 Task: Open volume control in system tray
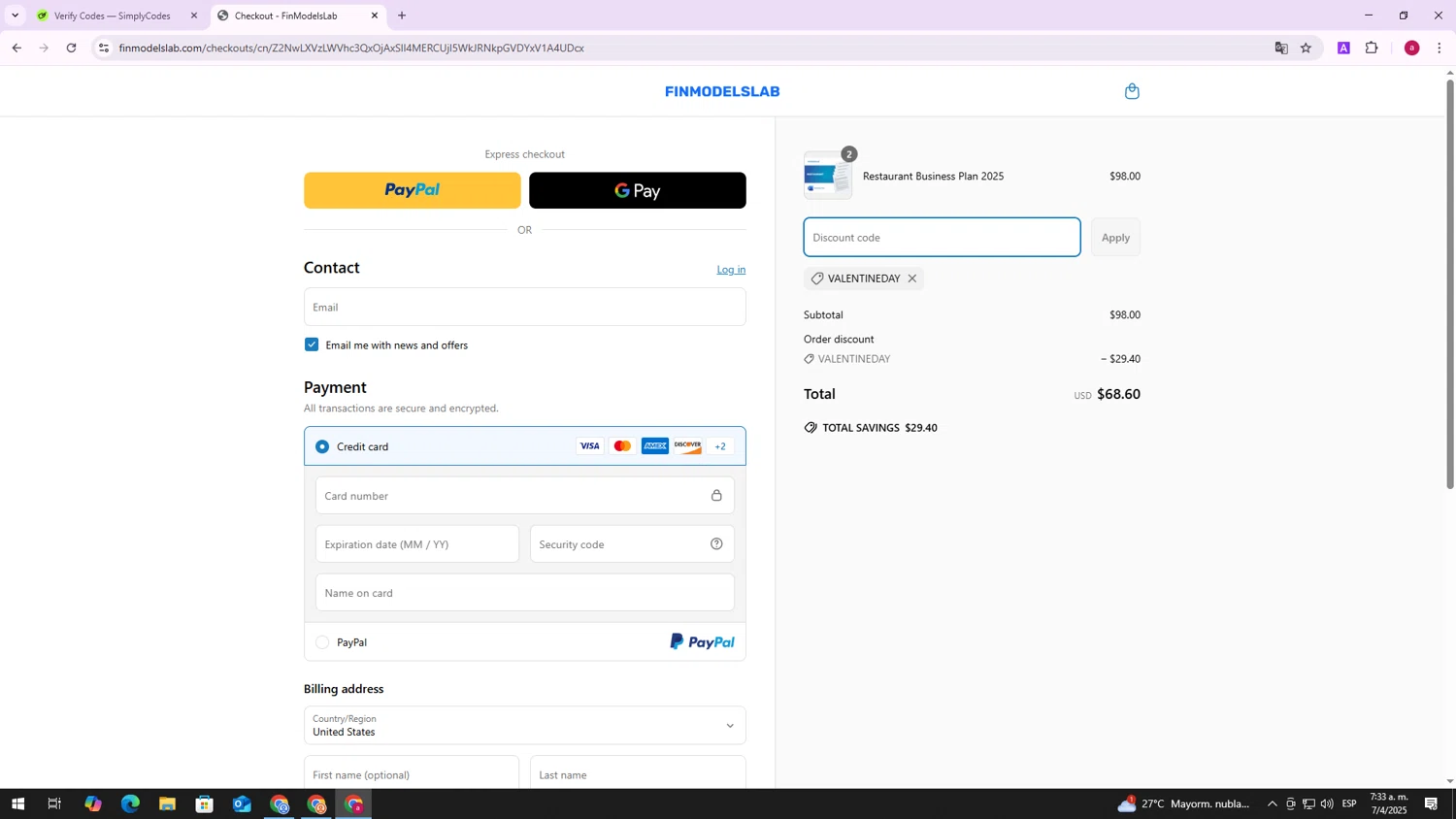tap(1327, 804)
